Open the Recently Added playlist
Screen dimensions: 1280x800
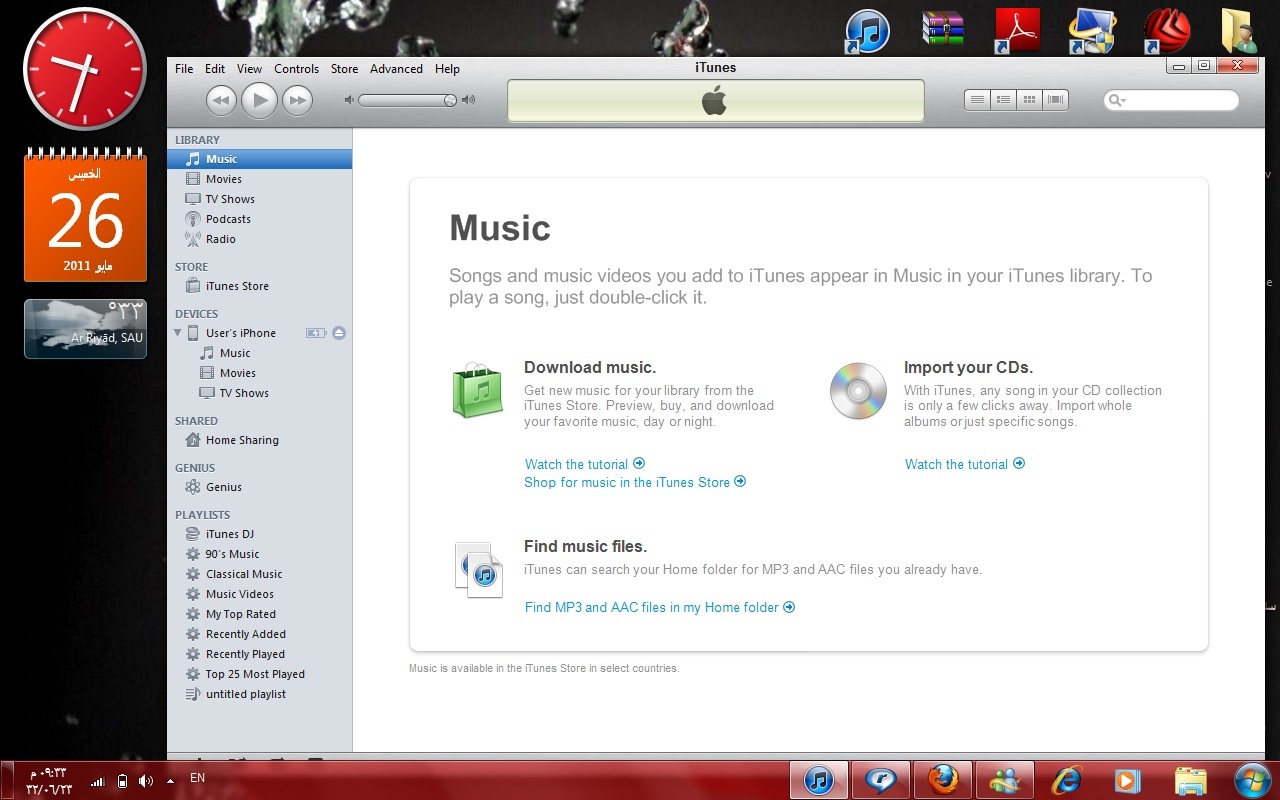coord(259,634)
